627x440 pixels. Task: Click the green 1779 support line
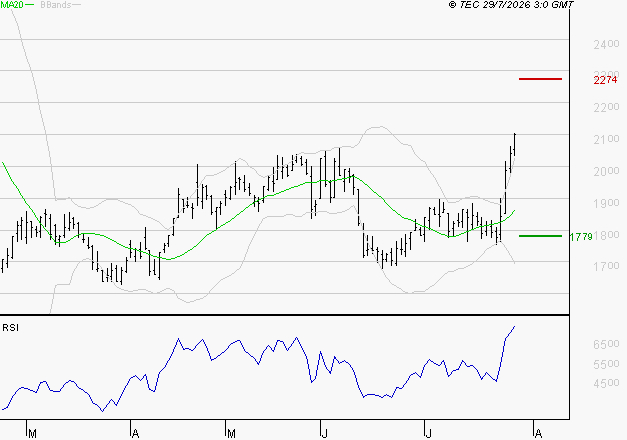540,236
